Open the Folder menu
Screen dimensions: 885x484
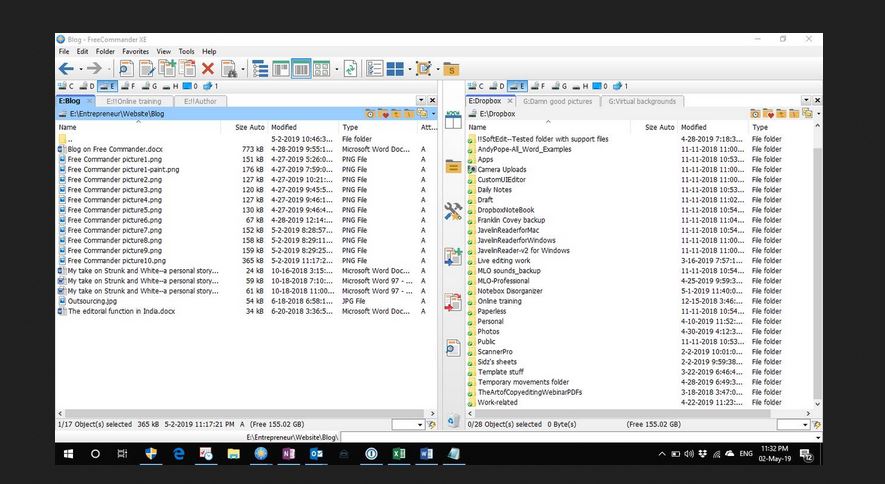[105, 51]
